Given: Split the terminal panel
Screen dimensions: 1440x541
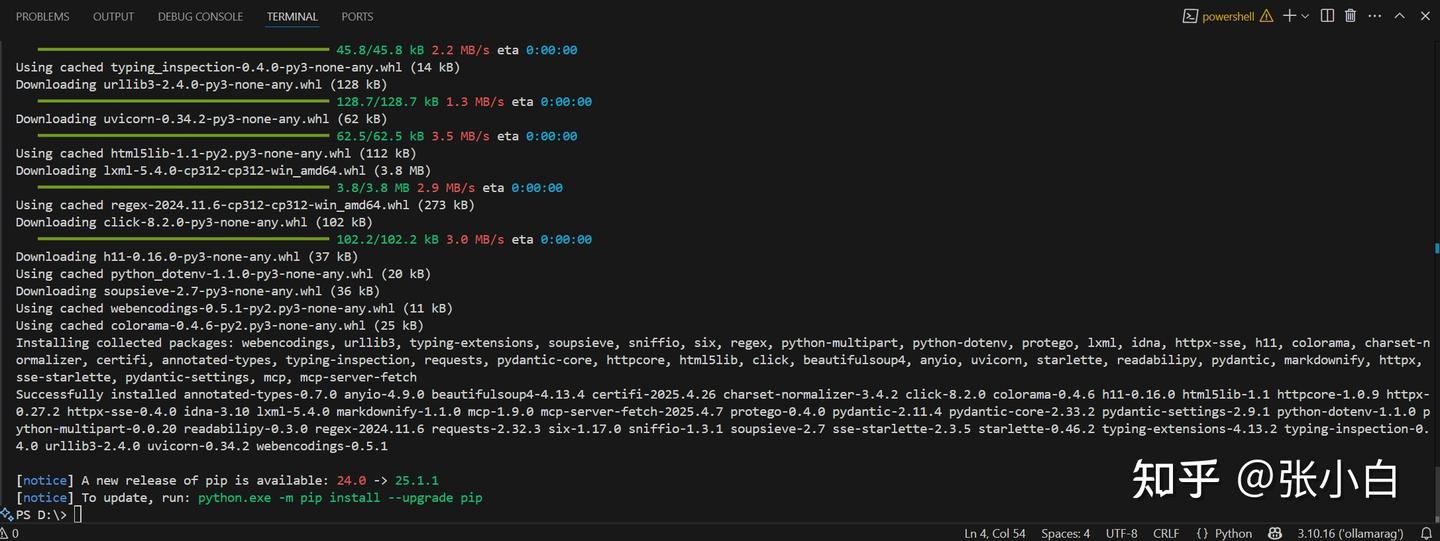Looking at the screenshot, I should click(x=1327, y=16).
